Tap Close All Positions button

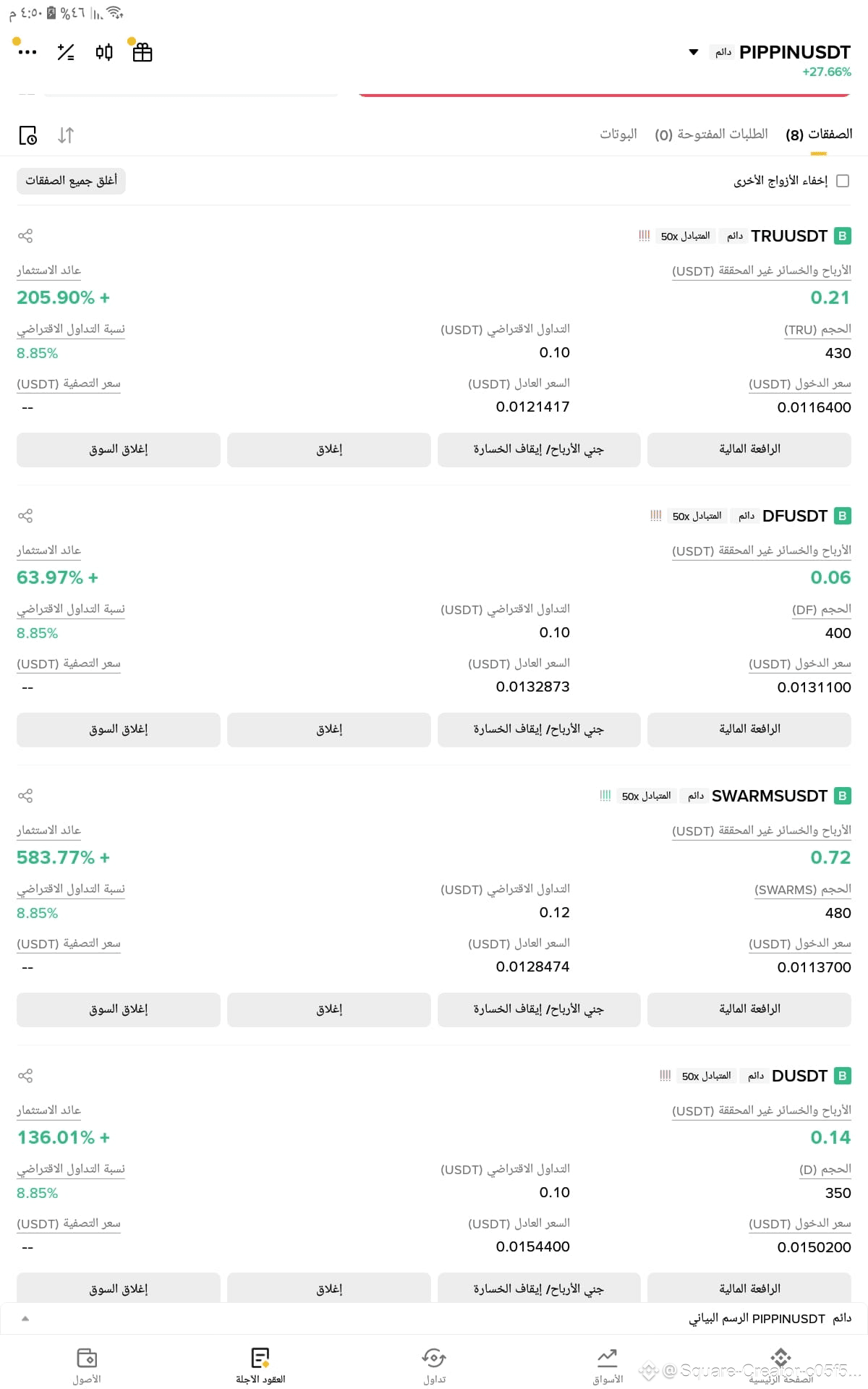click(71, 181)
